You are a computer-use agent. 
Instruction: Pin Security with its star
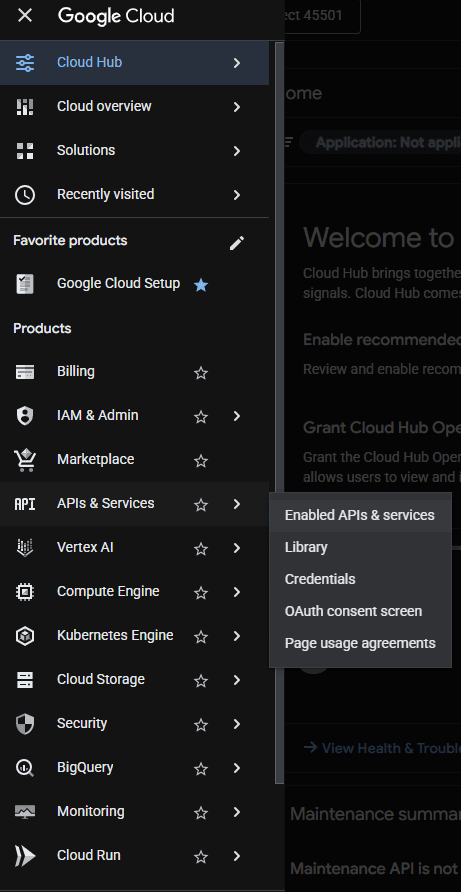[201, 725]
